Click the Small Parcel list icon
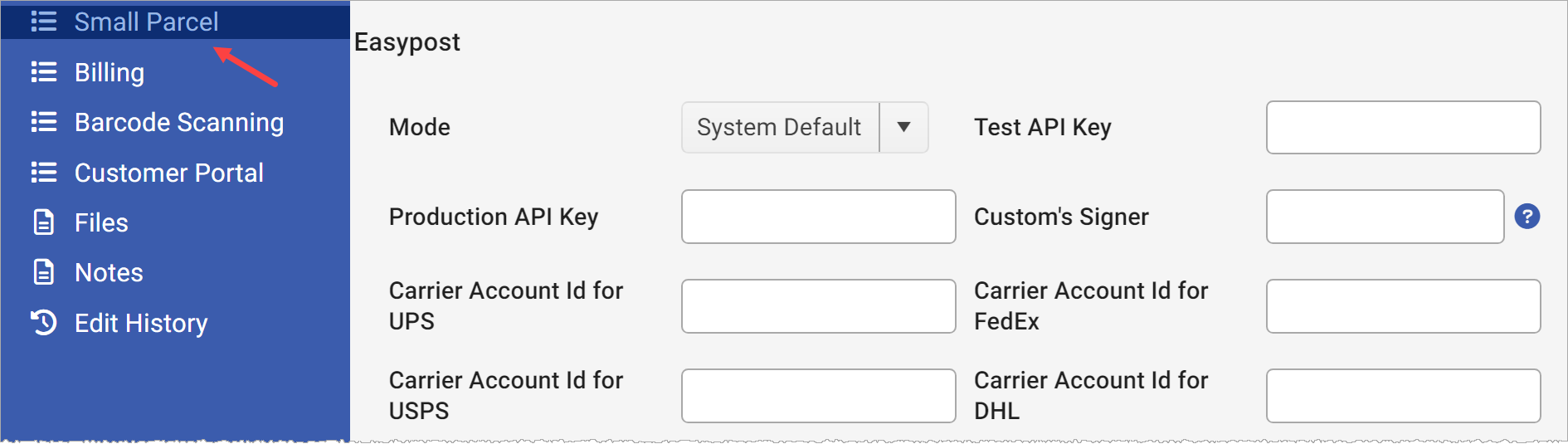The image size is (1568, 444). coord(43,22)
